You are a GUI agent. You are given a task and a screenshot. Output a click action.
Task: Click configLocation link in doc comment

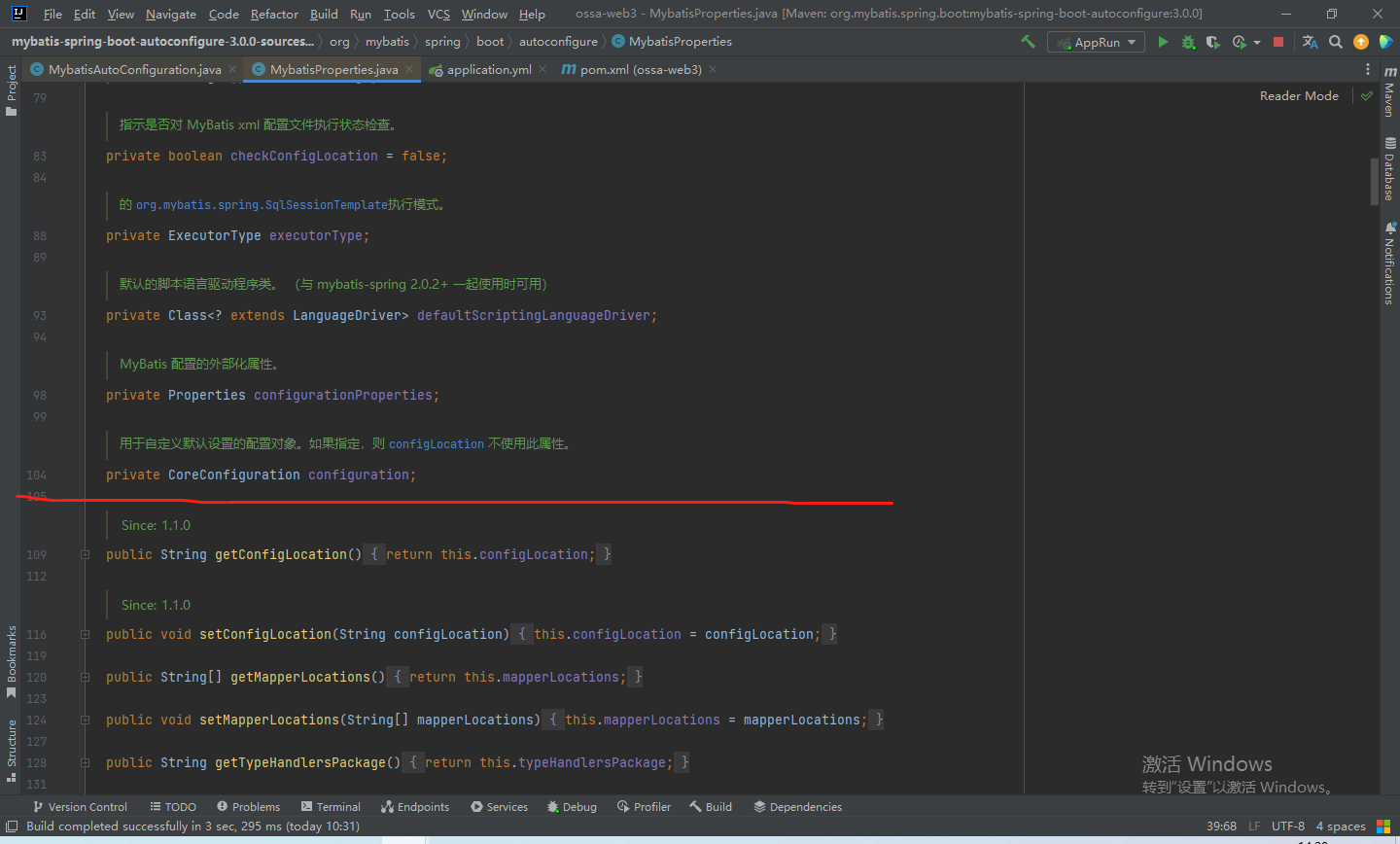[437, 444]
